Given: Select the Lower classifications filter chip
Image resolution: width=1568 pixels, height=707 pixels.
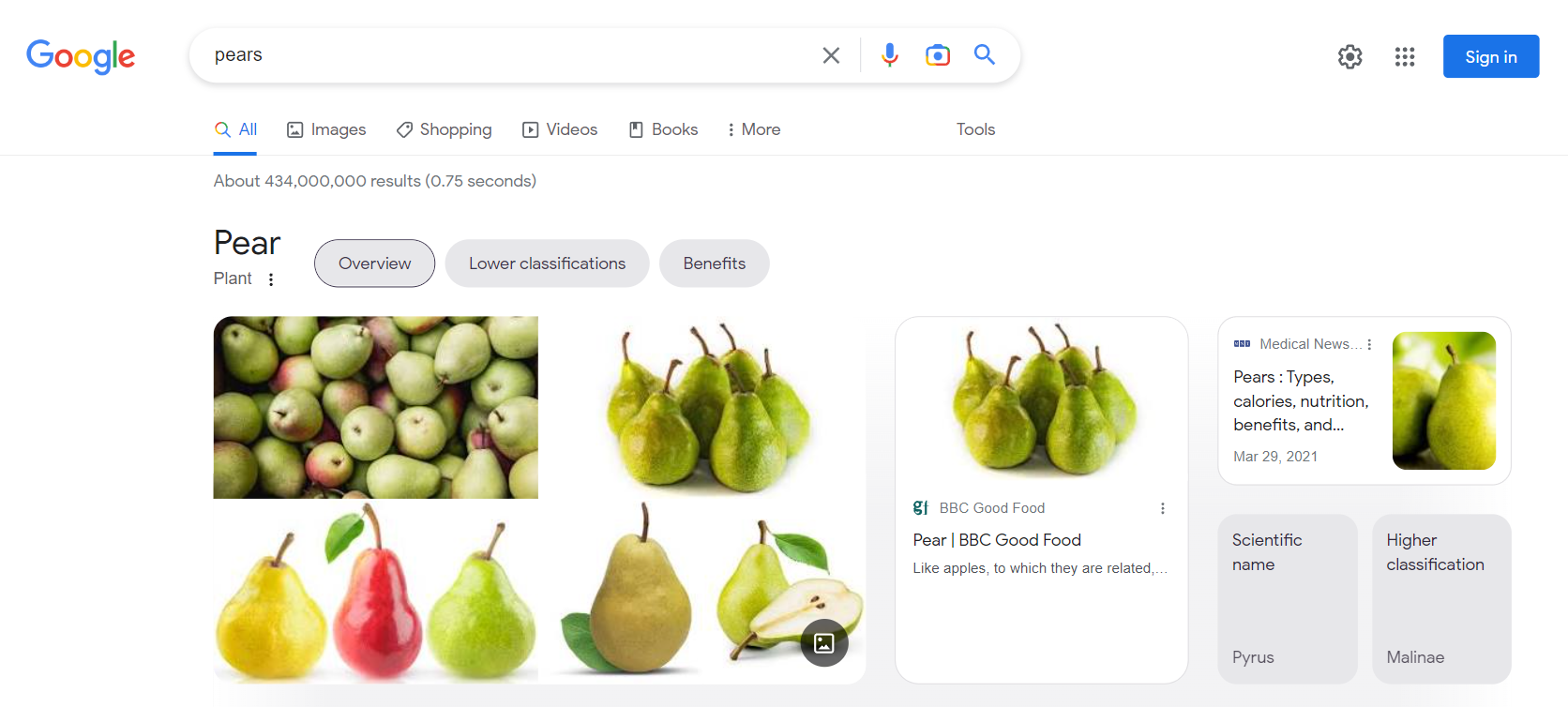Looking at the screenshot, I should pyautogui.click(x=547, y=263).
